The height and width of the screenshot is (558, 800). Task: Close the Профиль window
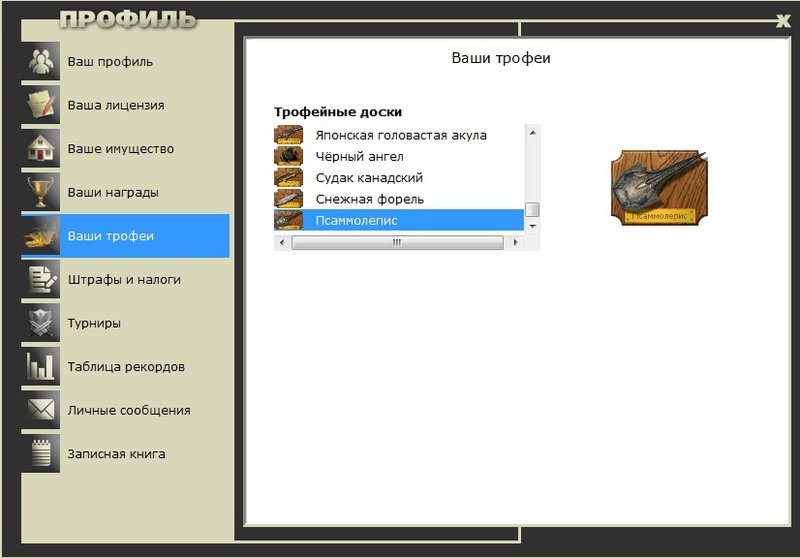783,20
